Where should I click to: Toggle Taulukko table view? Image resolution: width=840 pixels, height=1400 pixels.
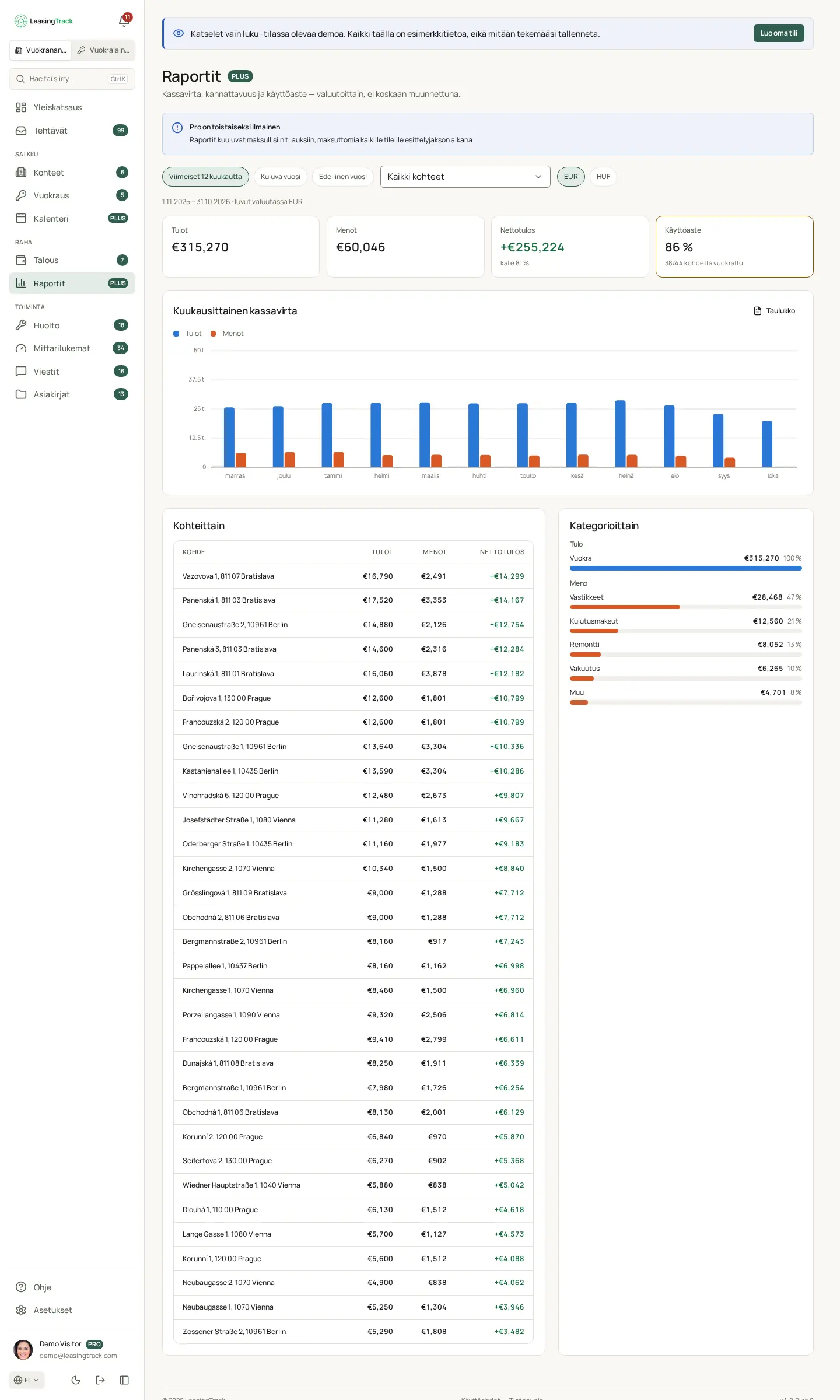[x=775, y=311]
